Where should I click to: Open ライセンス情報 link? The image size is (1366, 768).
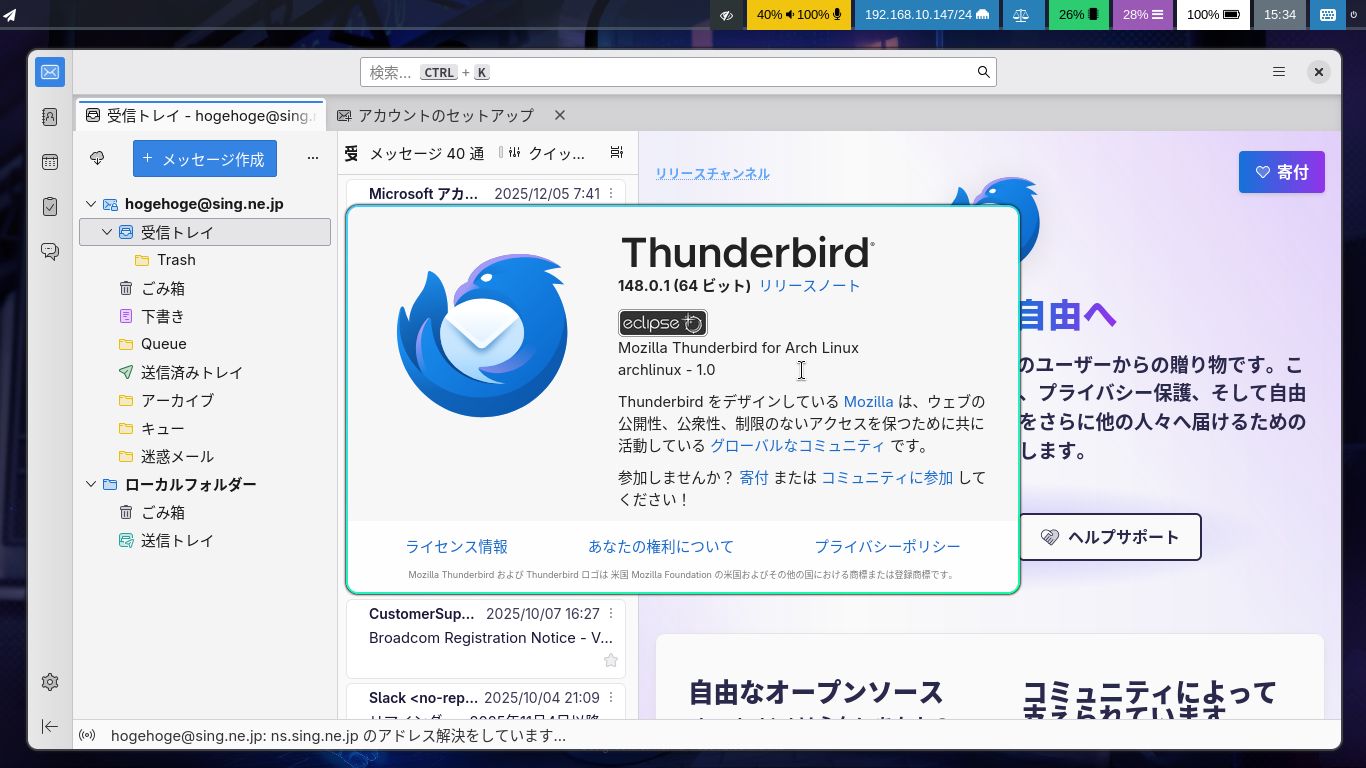(457, 547)
